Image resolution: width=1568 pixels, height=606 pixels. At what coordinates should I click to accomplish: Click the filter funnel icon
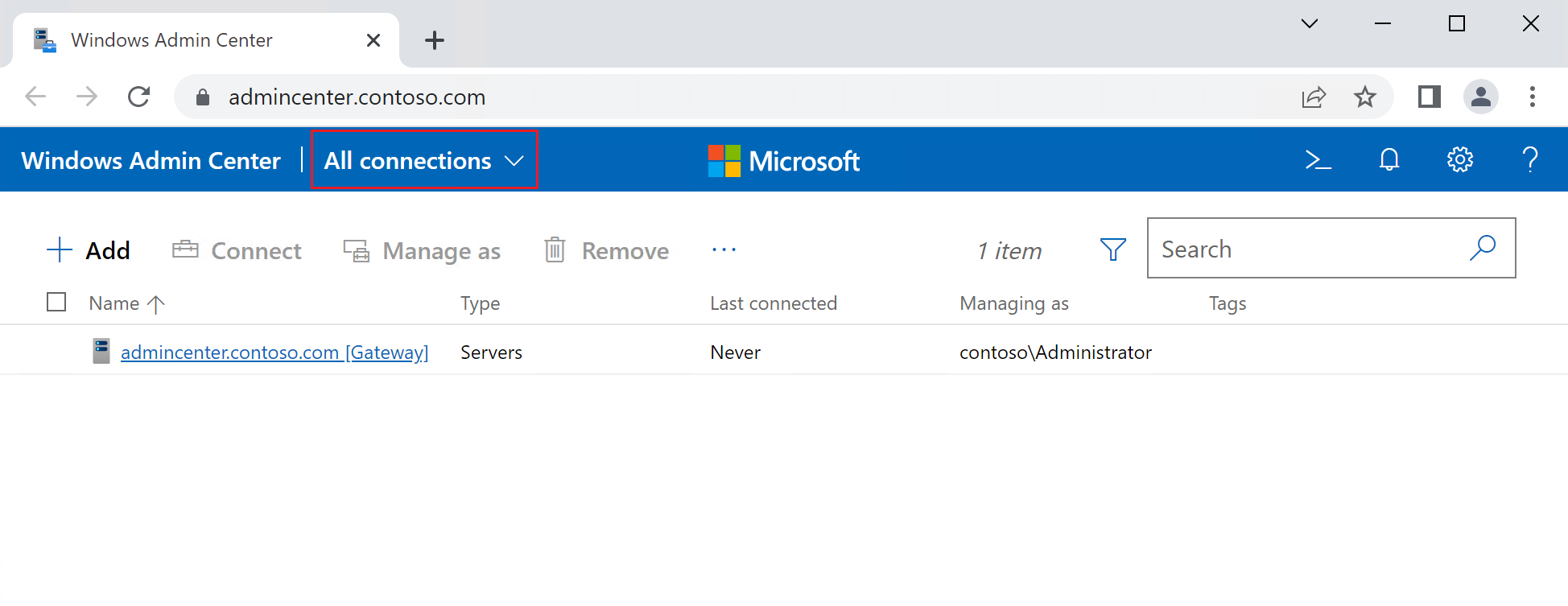1113,249
